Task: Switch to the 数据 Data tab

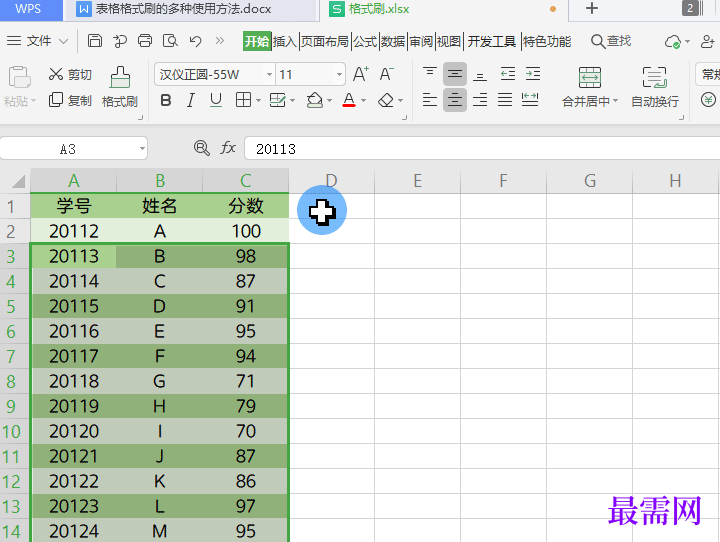Action: click(x=393, y=41)
